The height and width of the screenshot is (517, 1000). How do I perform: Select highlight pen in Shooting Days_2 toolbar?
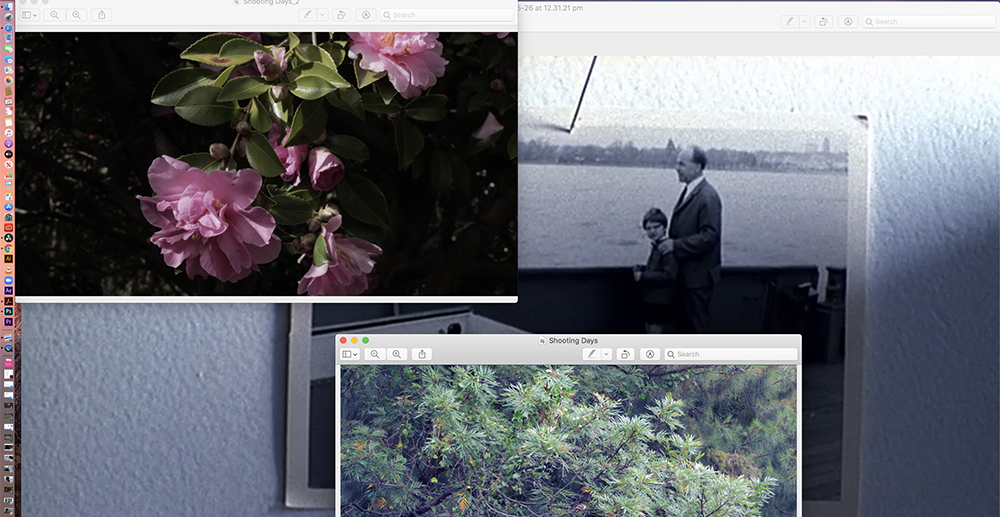[x=308, y=15]
